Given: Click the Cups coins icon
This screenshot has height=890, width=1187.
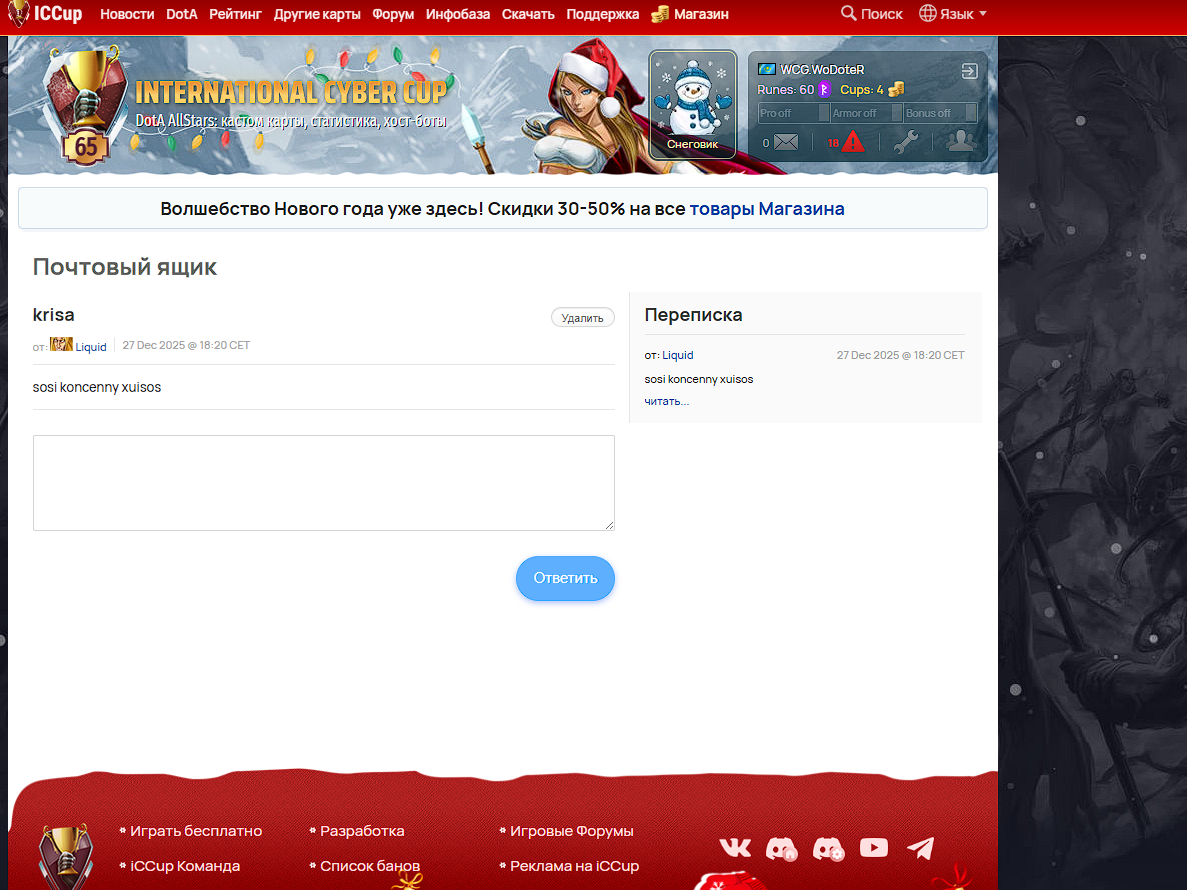Looking at the screenshot, I should click(x=896, y=89).
